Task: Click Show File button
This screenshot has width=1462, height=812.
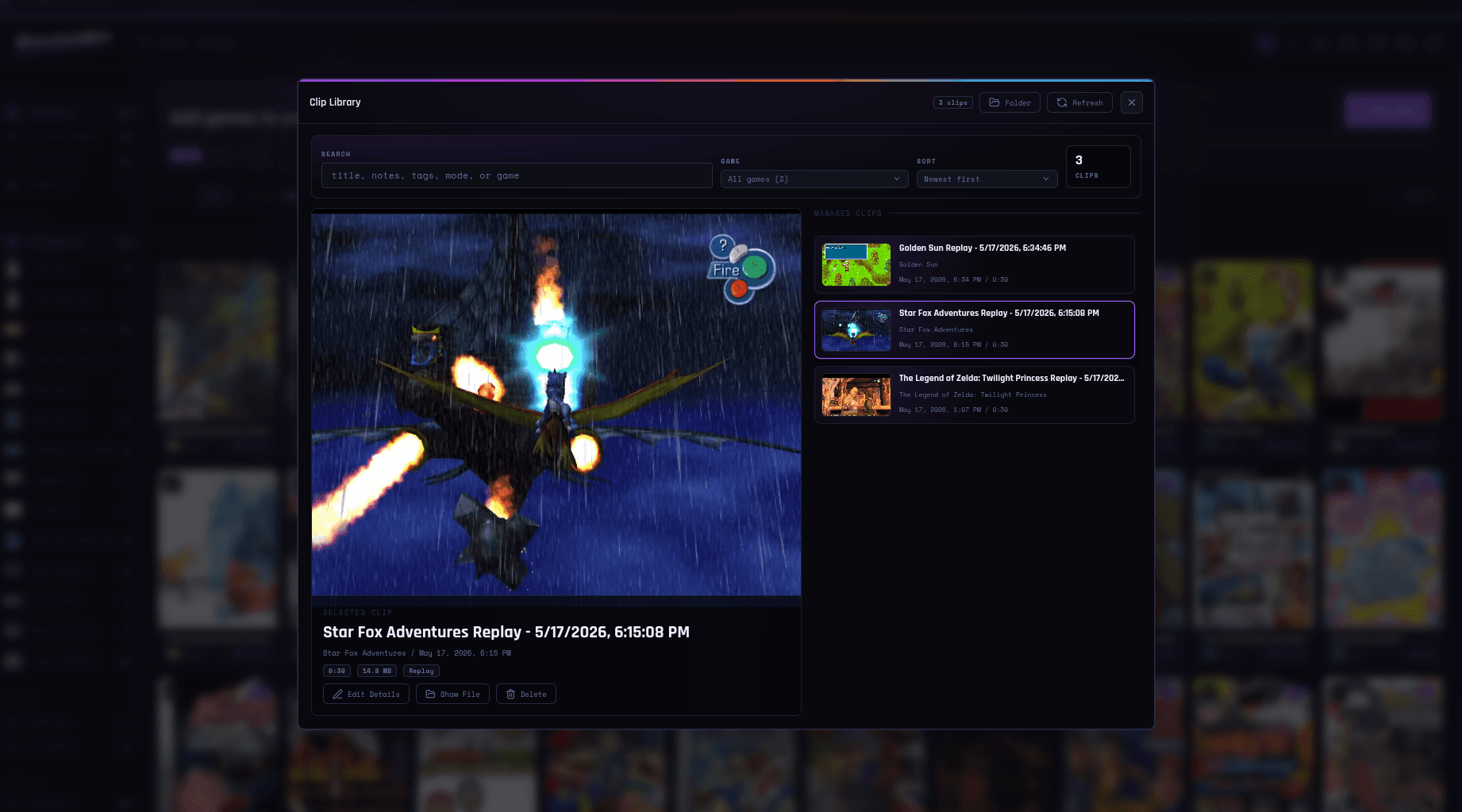Action: (452, 694)
